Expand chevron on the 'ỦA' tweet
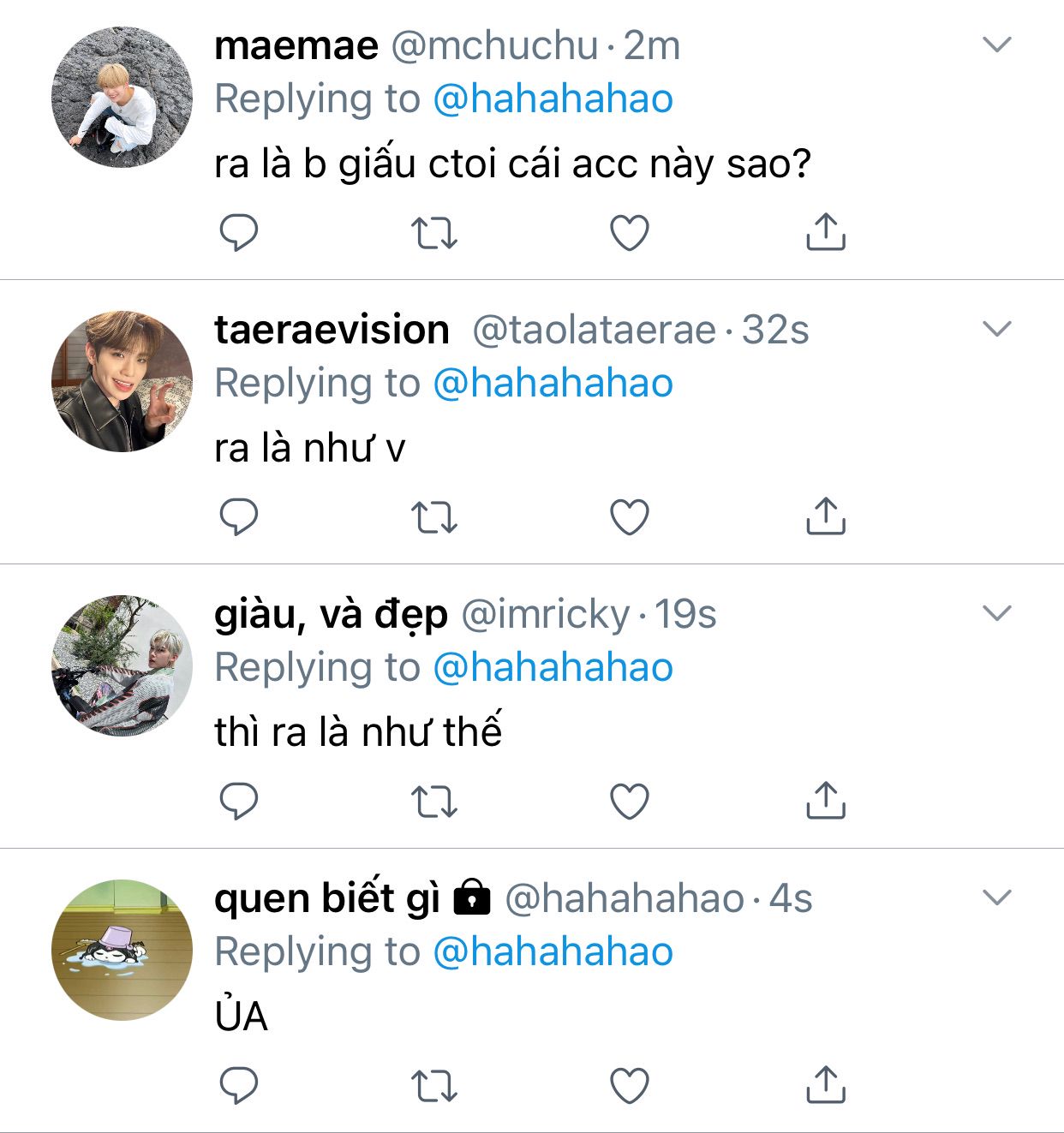Image resolution: width=1064 pixels, height=1133 pixels. pyautogui.click(x=997, y=897)
